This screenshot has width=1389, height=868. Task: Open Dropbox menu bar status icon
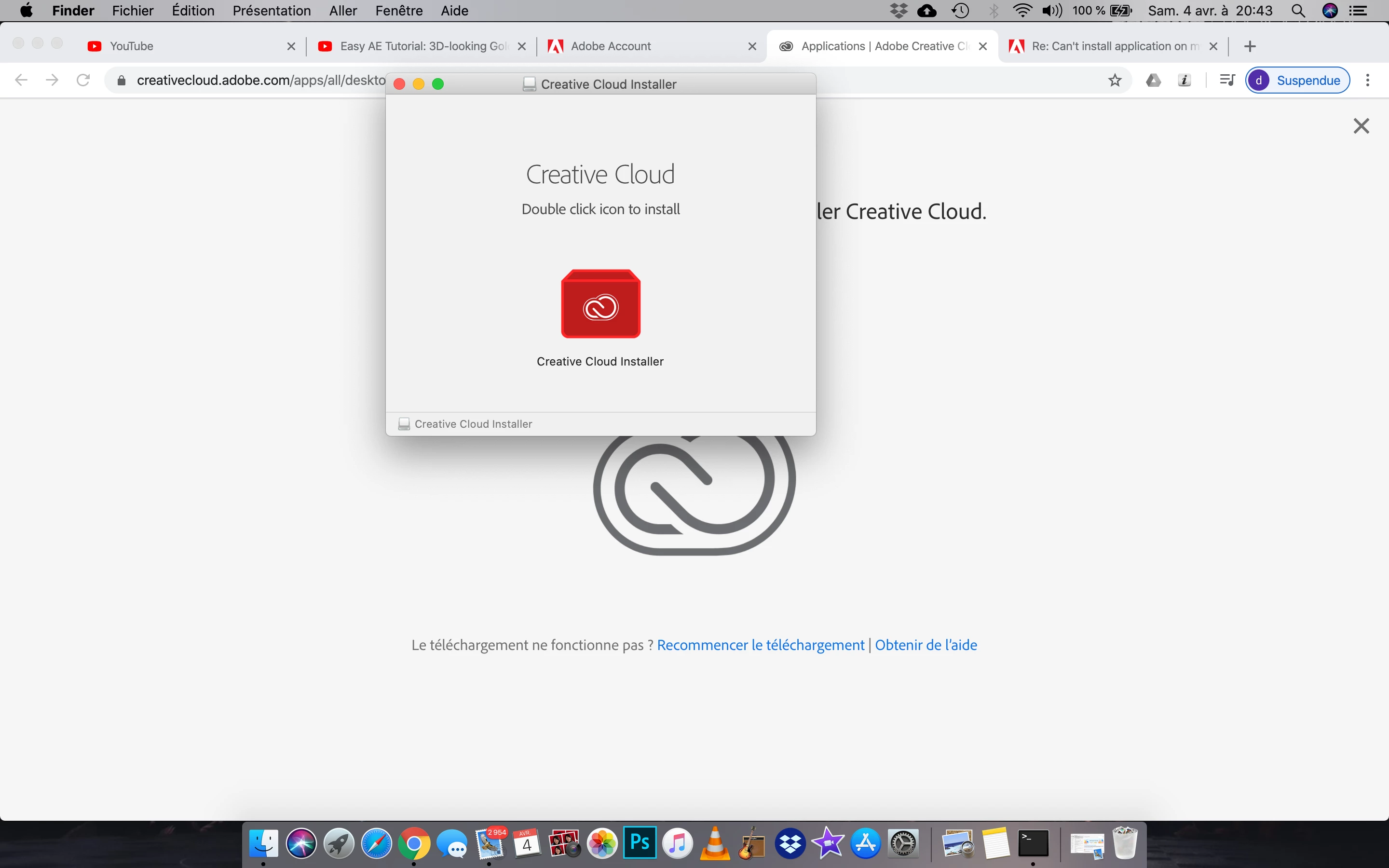(x=898, y=10)
